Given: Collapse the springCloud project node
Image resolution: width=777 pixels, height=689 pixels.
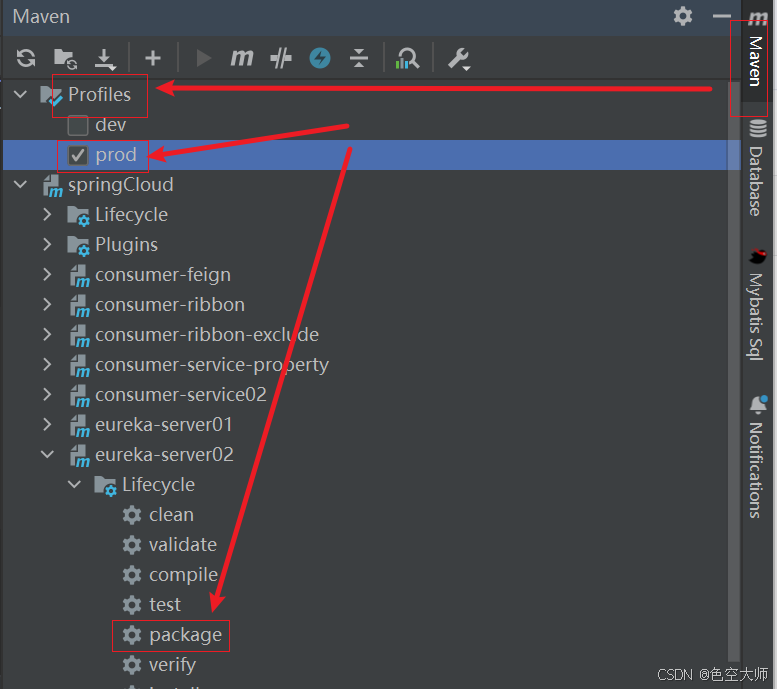Looking at the screenshot, I should tap(20, 184).
